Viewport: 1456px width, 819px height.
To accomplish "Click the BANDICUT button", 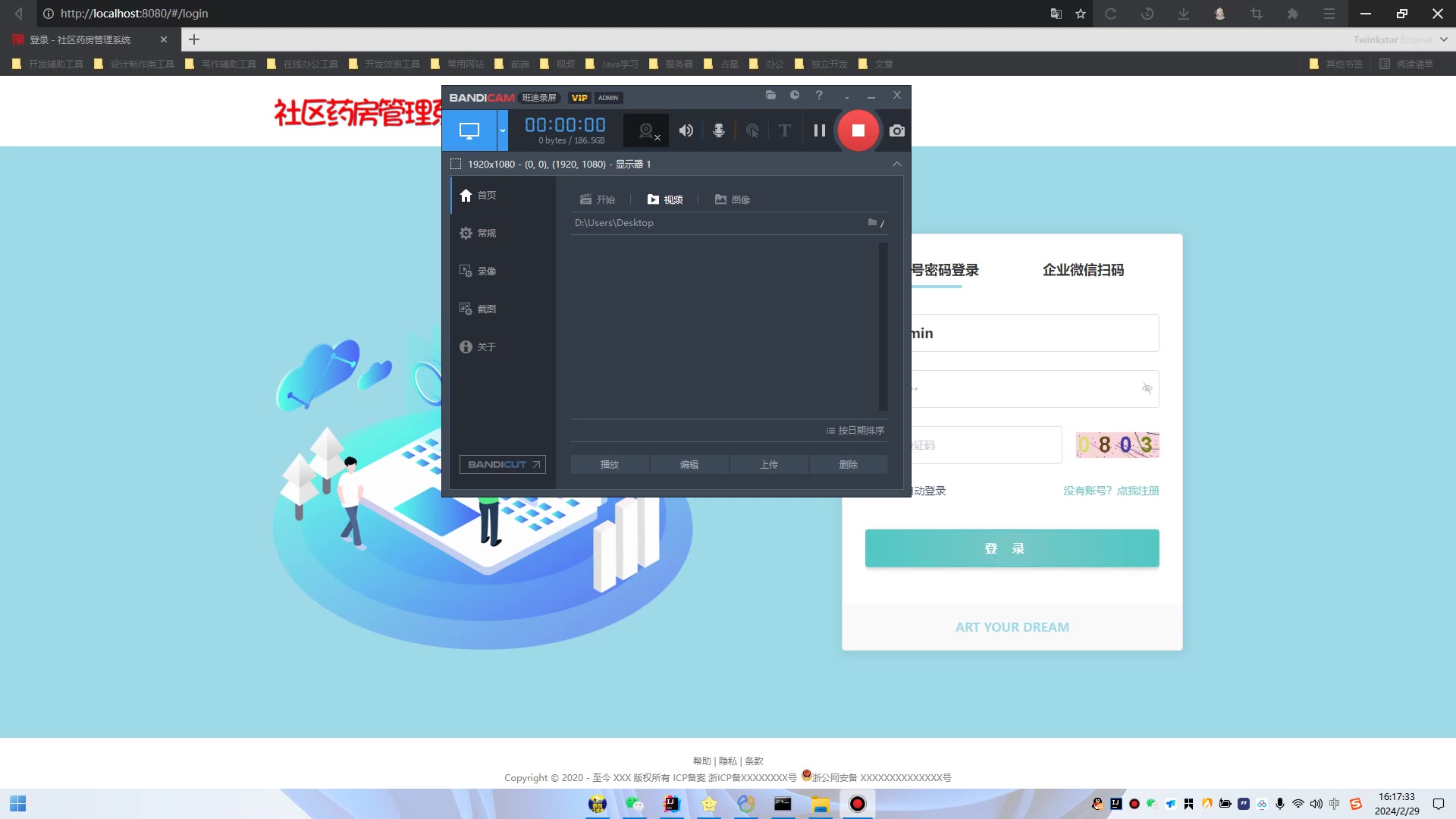I will point(502,464).
